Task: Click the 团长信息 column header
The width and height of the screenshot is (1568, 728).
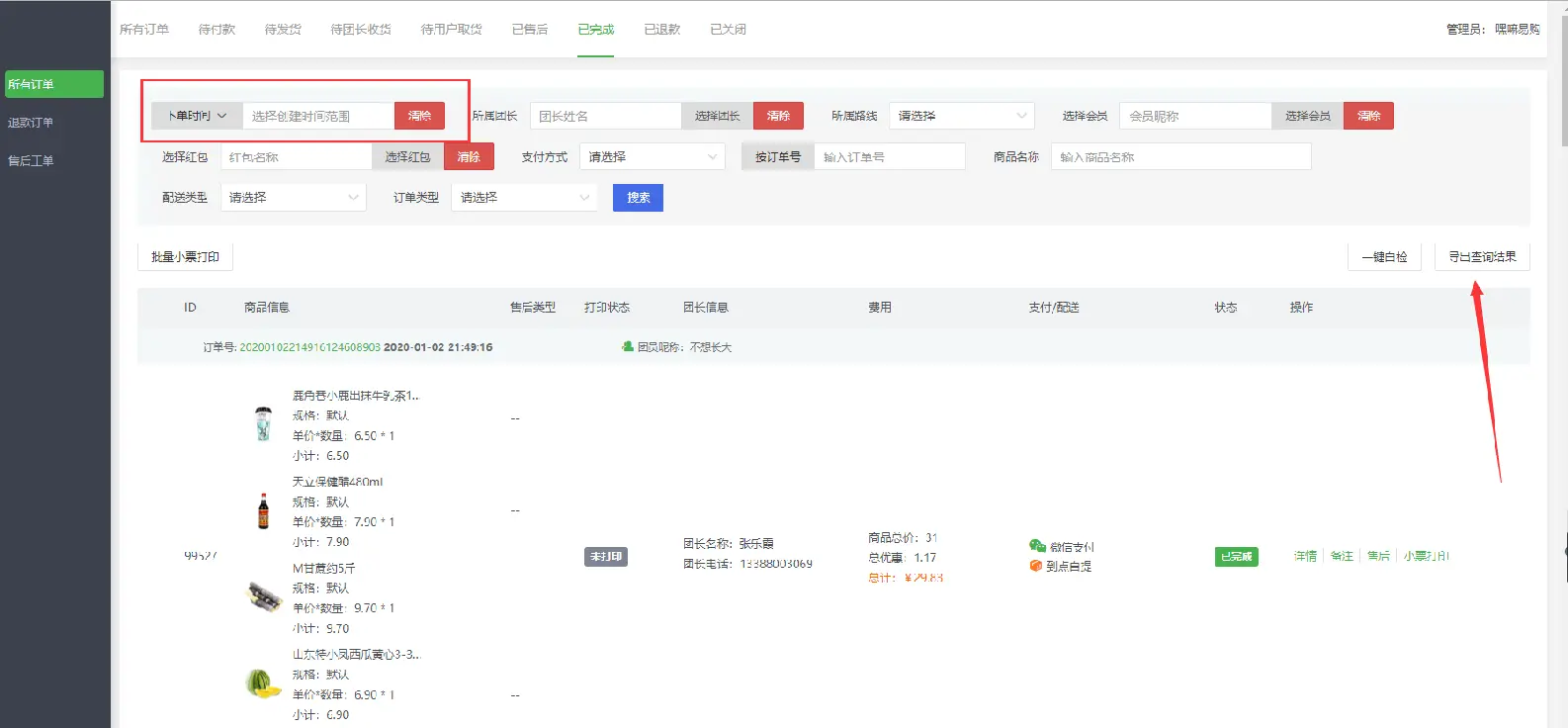Action: [x=706, y=308]
